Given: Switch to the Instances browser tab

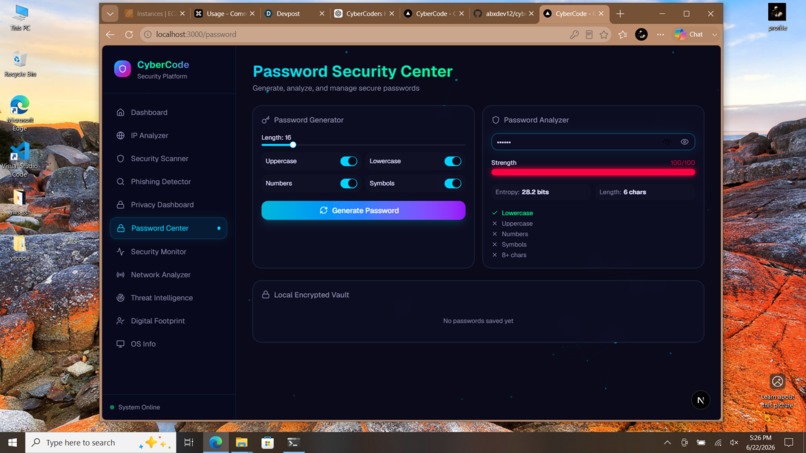Looking at the screenshot, I should pos(154,14).
